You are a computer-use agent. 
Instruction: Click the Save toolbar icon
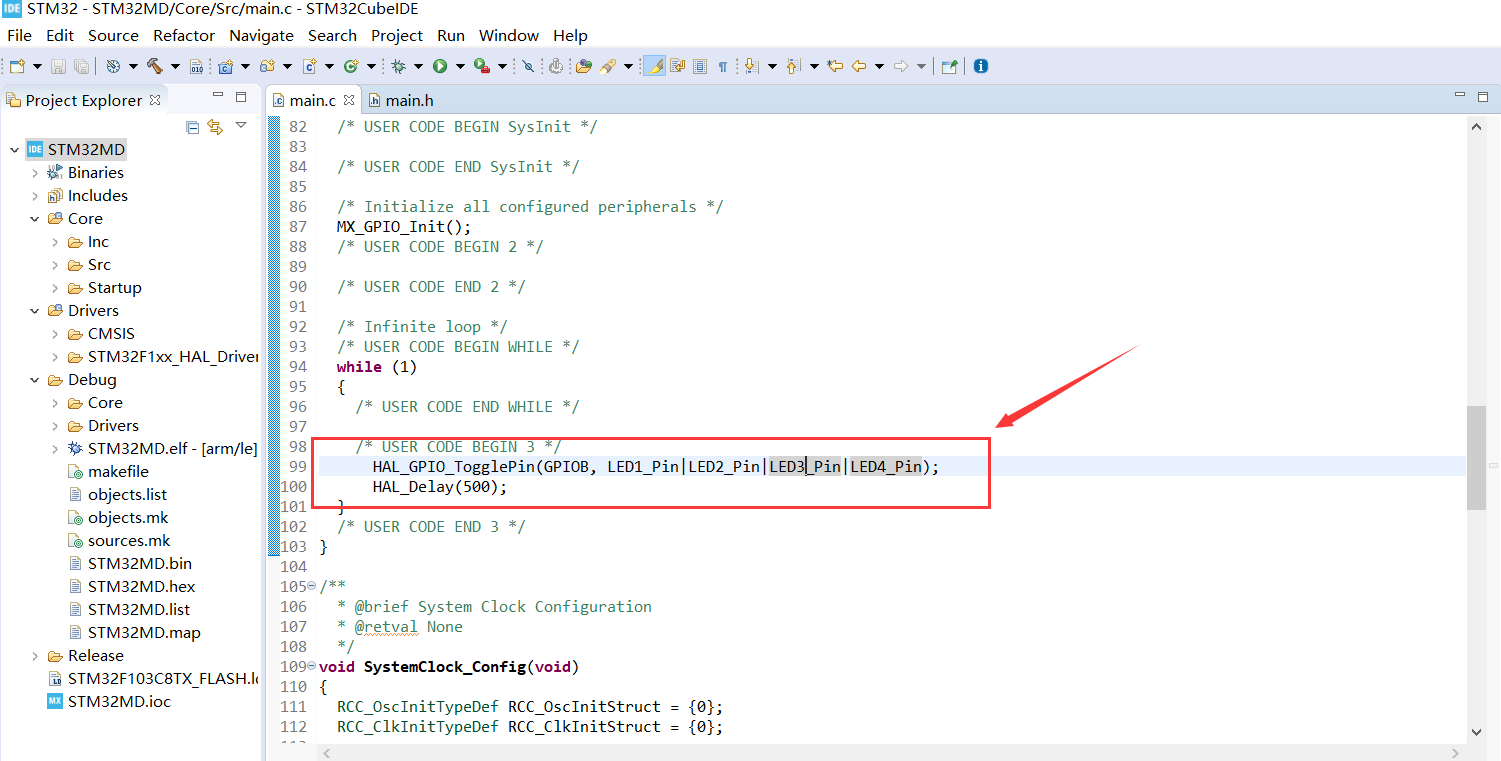(58, 66)
